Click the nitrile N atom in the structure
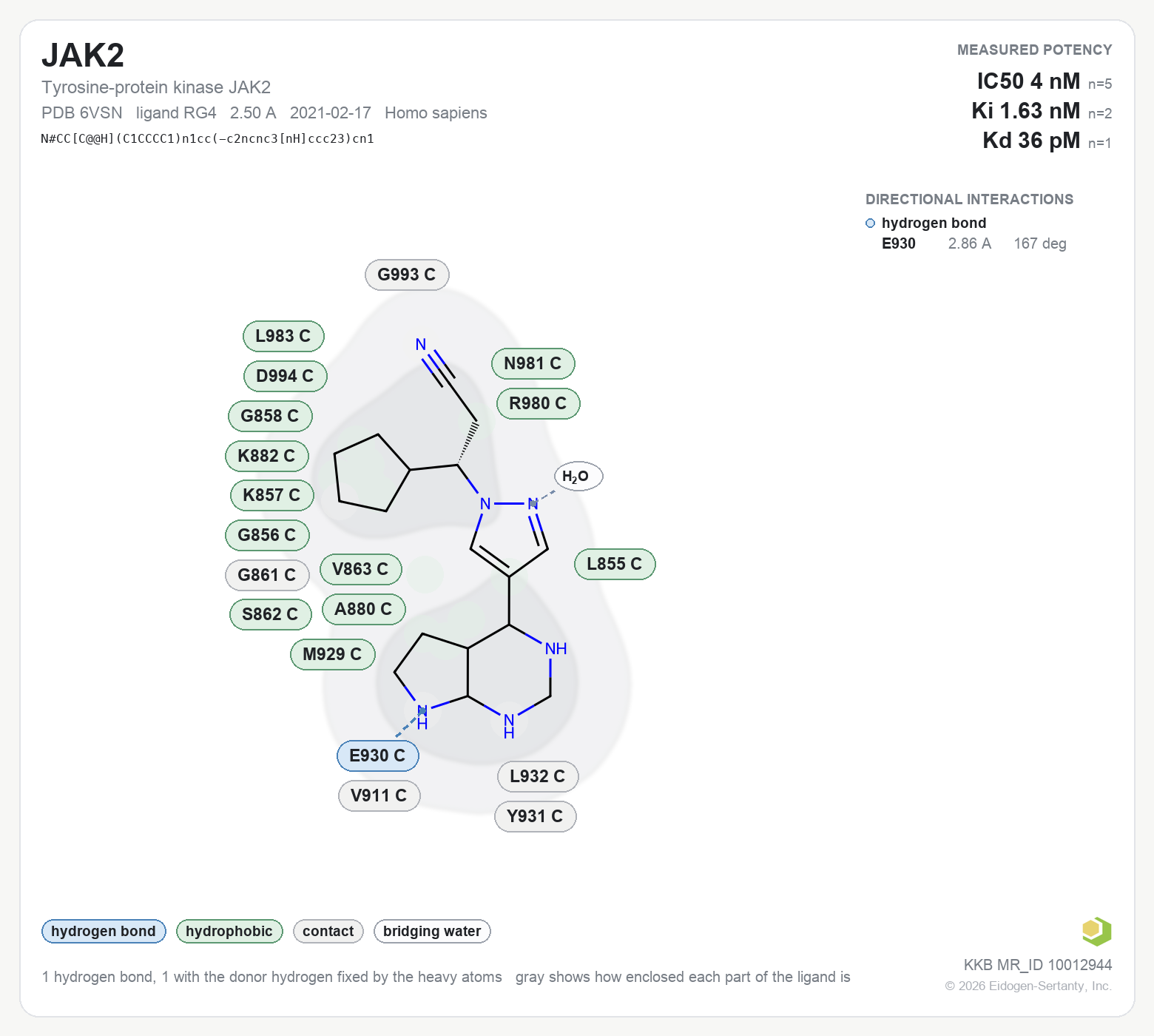Screen dimensions: 1154x1036 point(421,345)
